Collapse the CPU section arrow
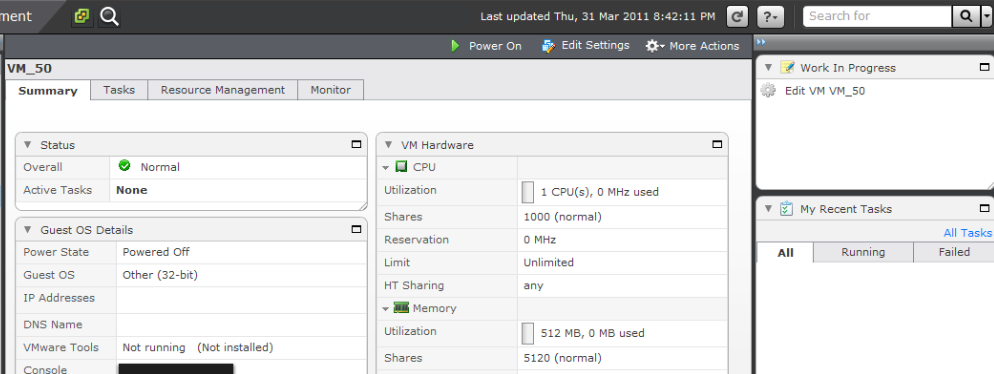The image size is (994, 374). 385,168
